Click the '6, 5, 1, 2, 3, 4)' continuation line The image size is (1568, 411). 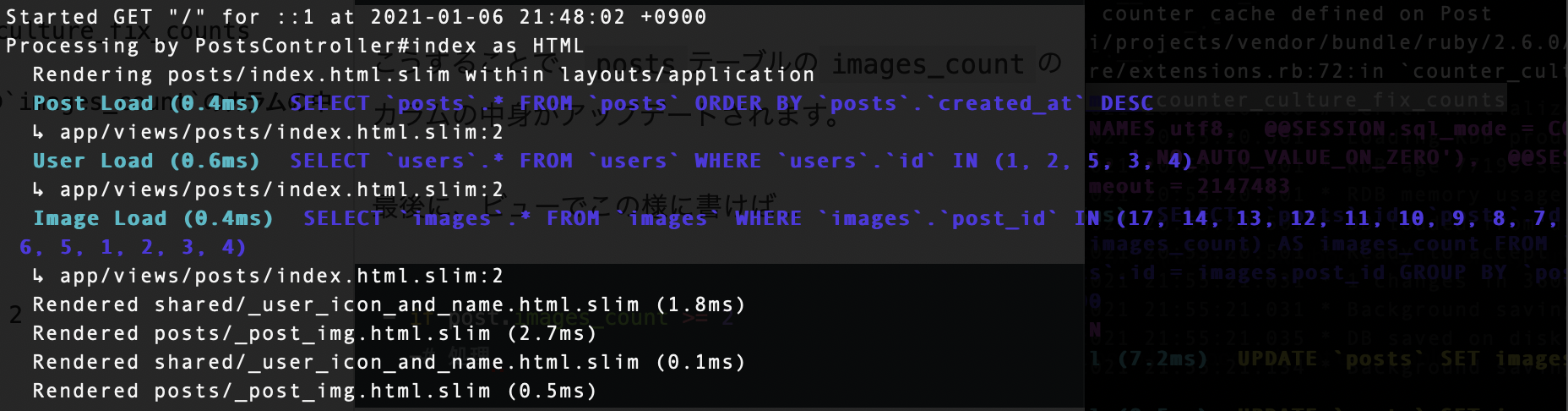133,247
